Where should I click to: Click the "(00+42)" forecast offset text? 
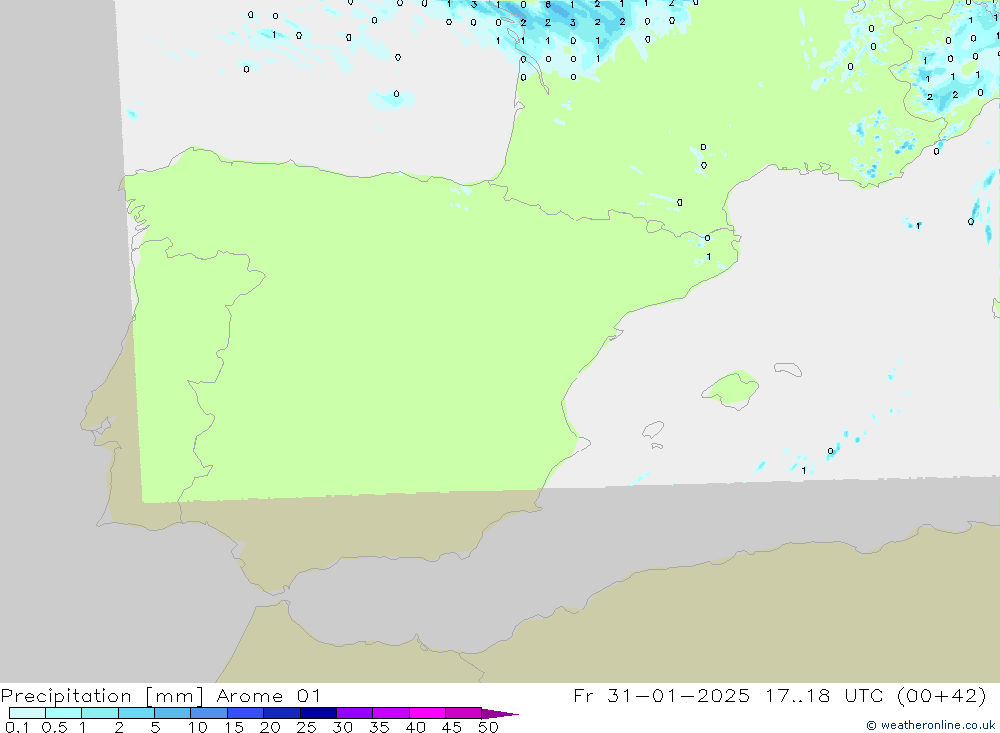point(941,695)
